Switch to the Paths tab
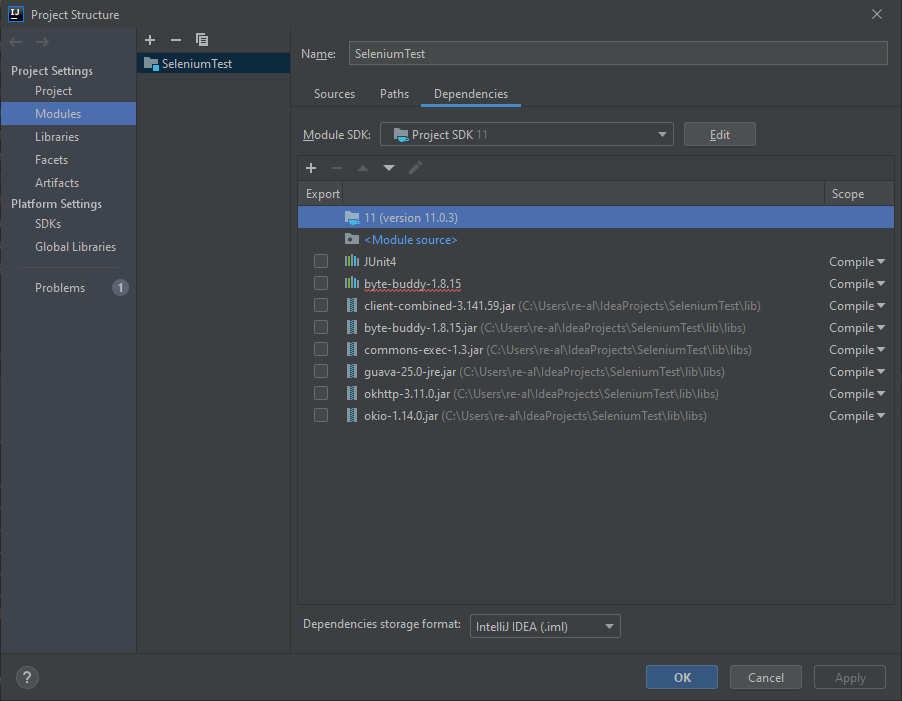 394,94
